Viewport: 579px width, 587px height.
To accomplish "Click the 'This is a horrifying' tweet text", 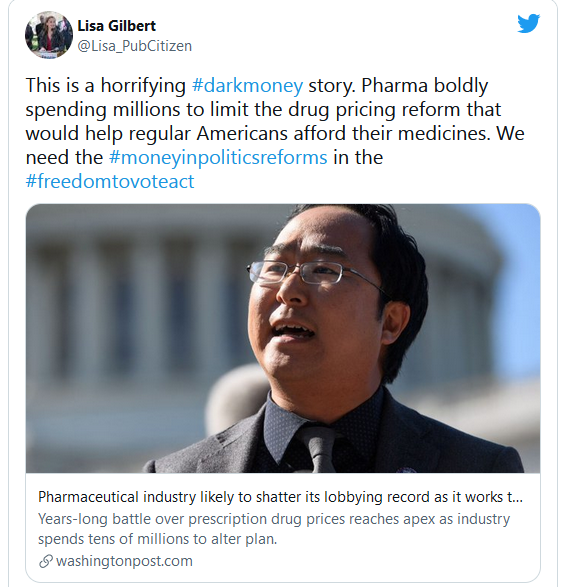I will point(106,85).
